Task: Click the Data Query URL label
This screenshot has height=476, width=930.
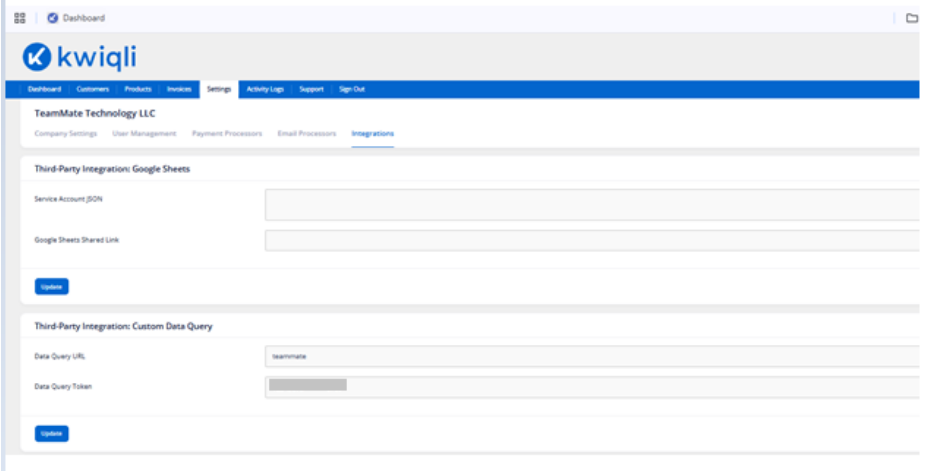Action: 60,357
